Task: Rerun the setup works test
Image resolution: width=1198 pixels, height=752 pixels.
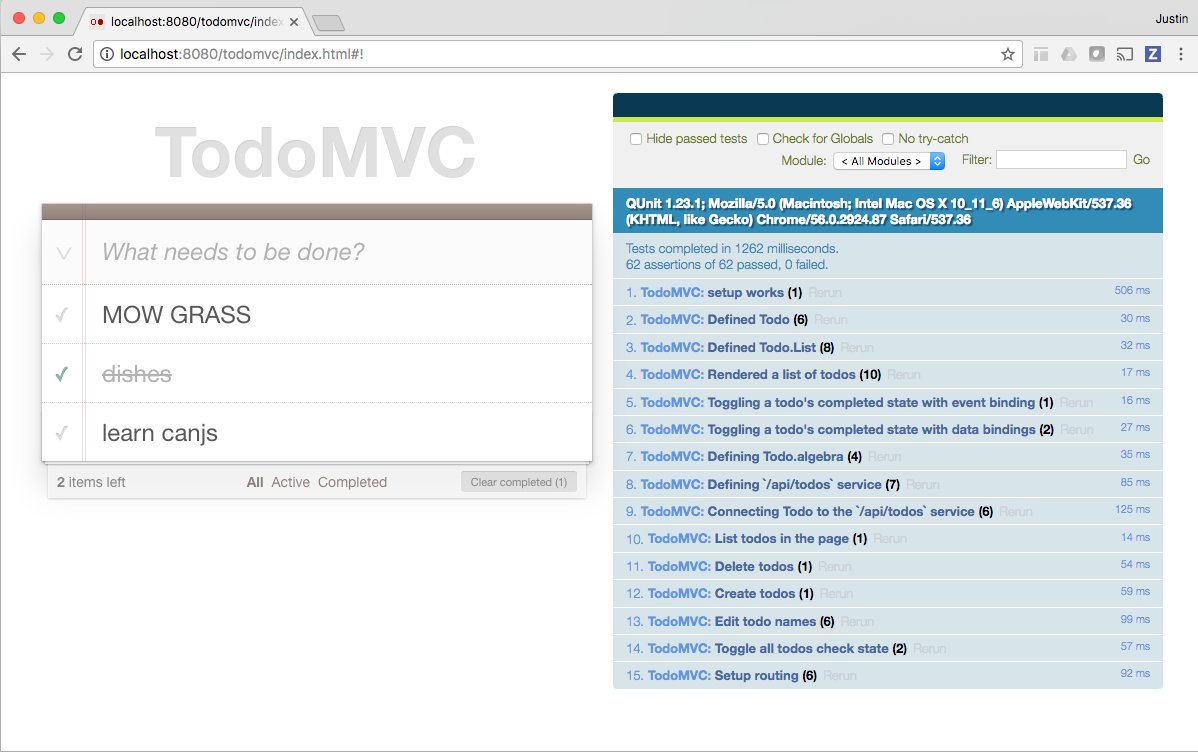Action: 825,293
